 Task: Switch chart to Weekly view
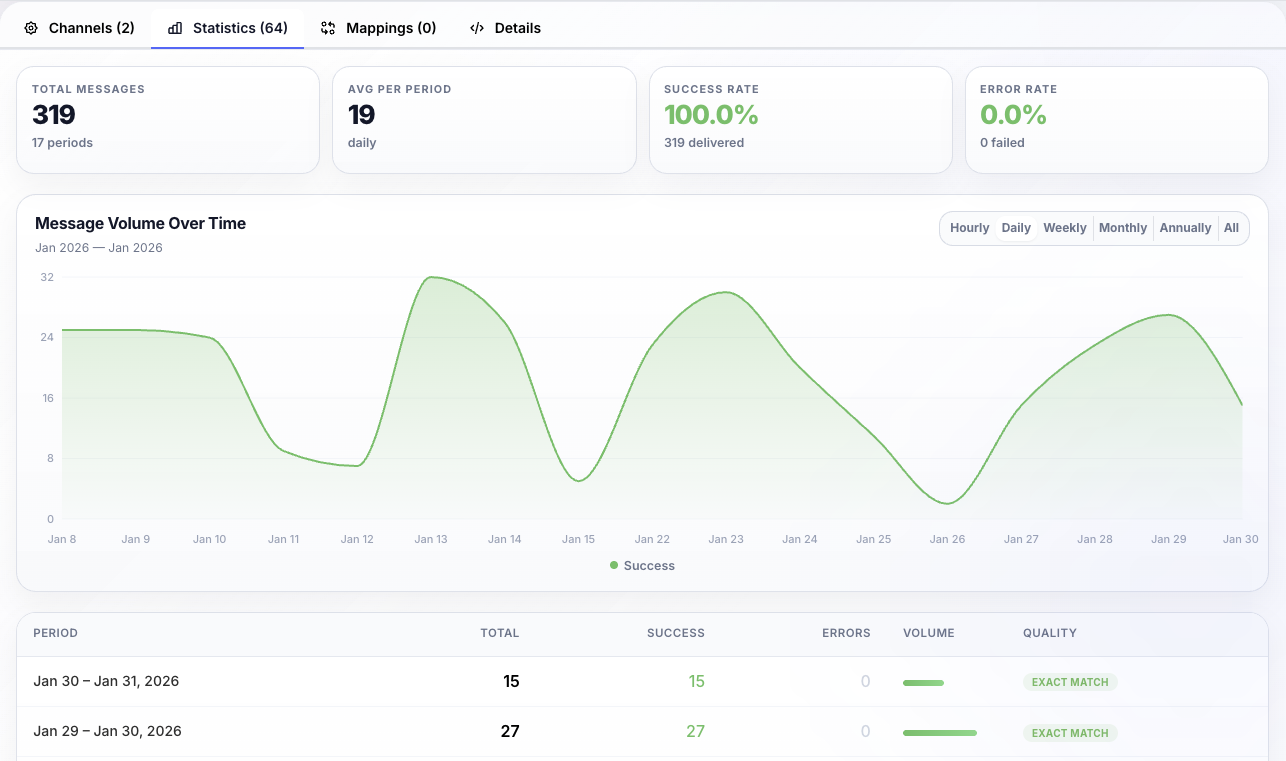pyautogui.click(x=1065, y=228)
